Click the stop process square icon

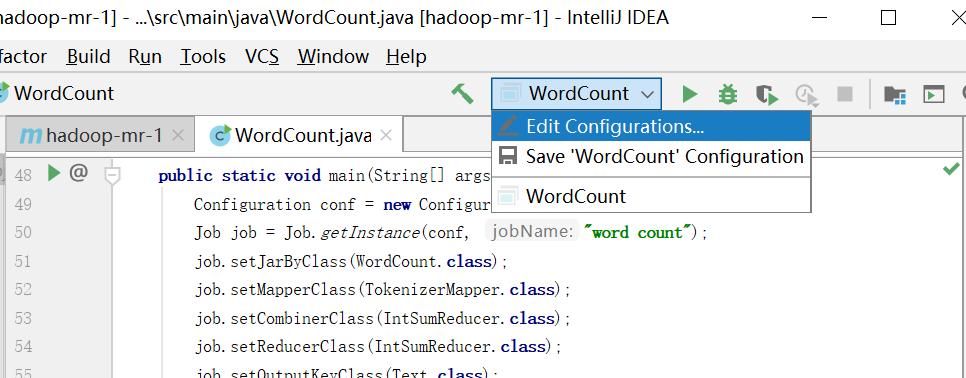pos(845,94)
